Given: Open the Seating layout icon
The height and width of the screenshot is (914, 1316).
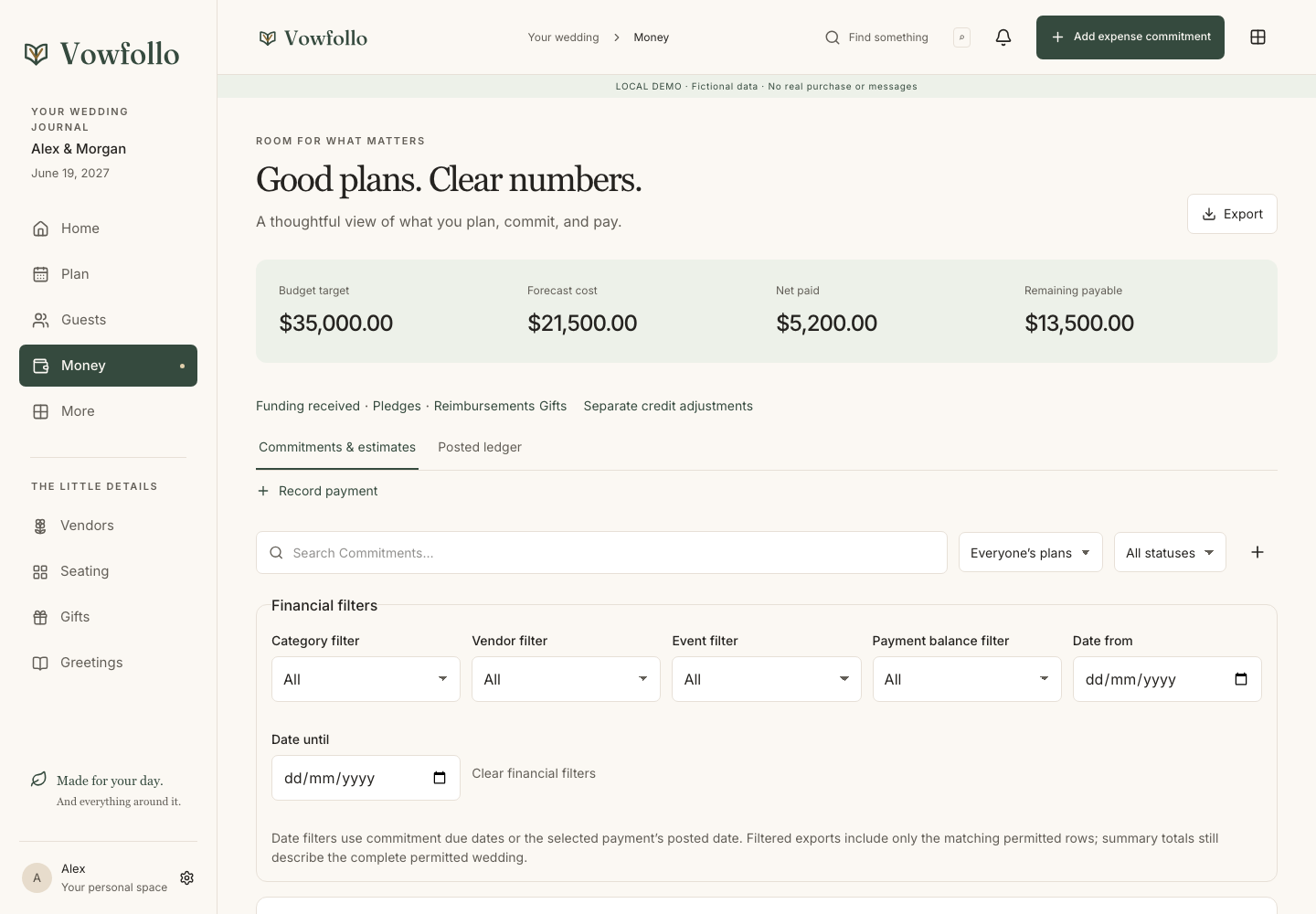Looking at the screenshot, I should point(40,571).
